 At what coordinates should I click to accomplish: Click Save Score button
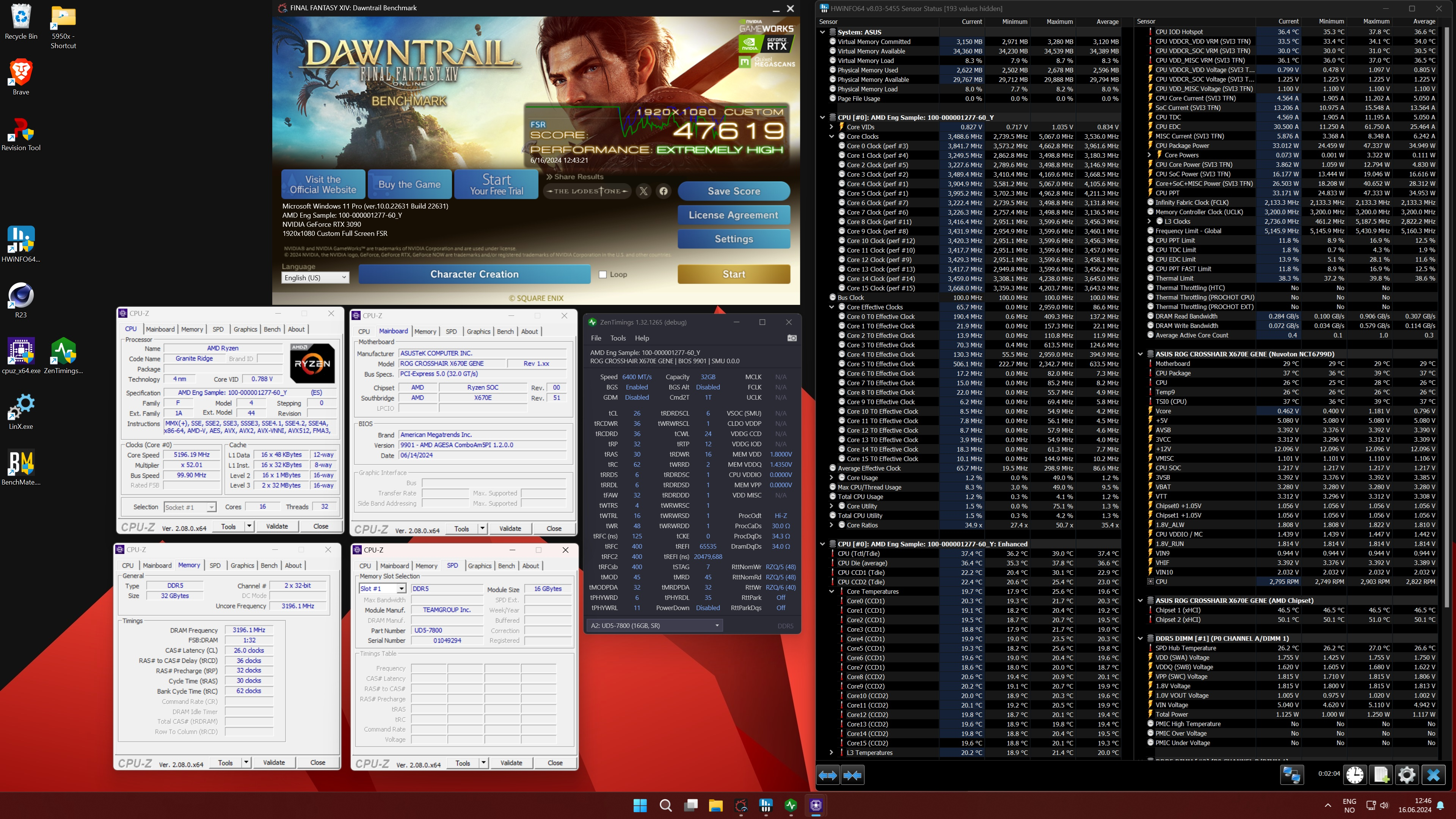click(734, 191)
